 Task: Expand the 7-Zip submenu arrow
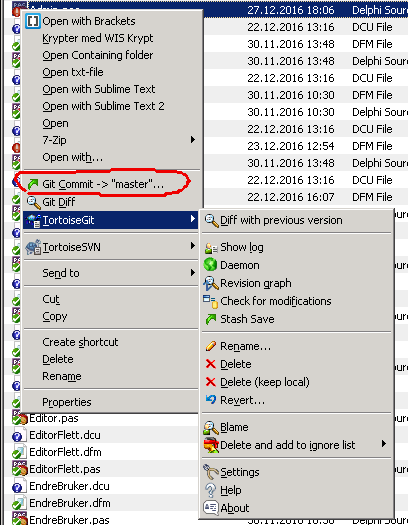(x=193, y=140)
